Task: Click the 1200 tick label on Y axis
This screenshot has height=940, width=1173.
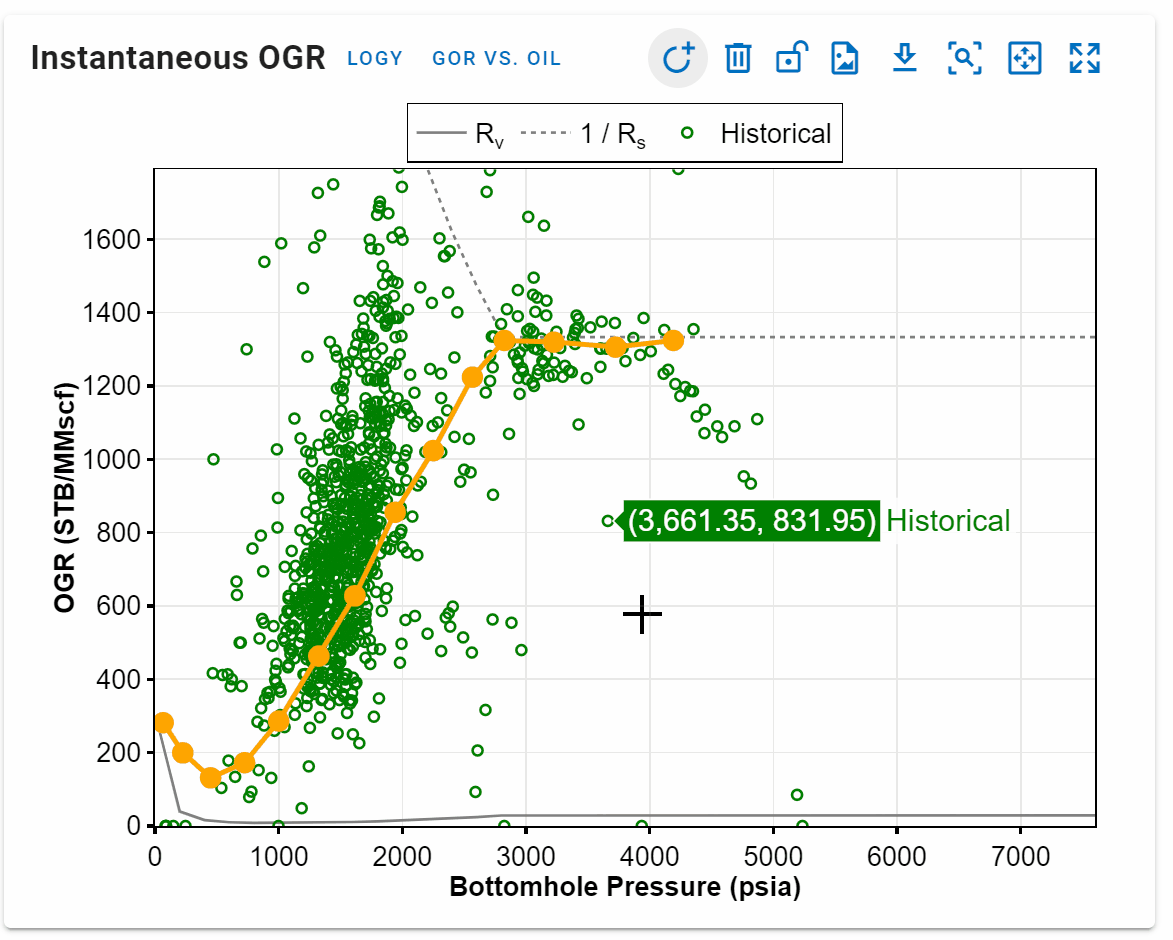Action: pyautogui.click(x=111, y=386)
